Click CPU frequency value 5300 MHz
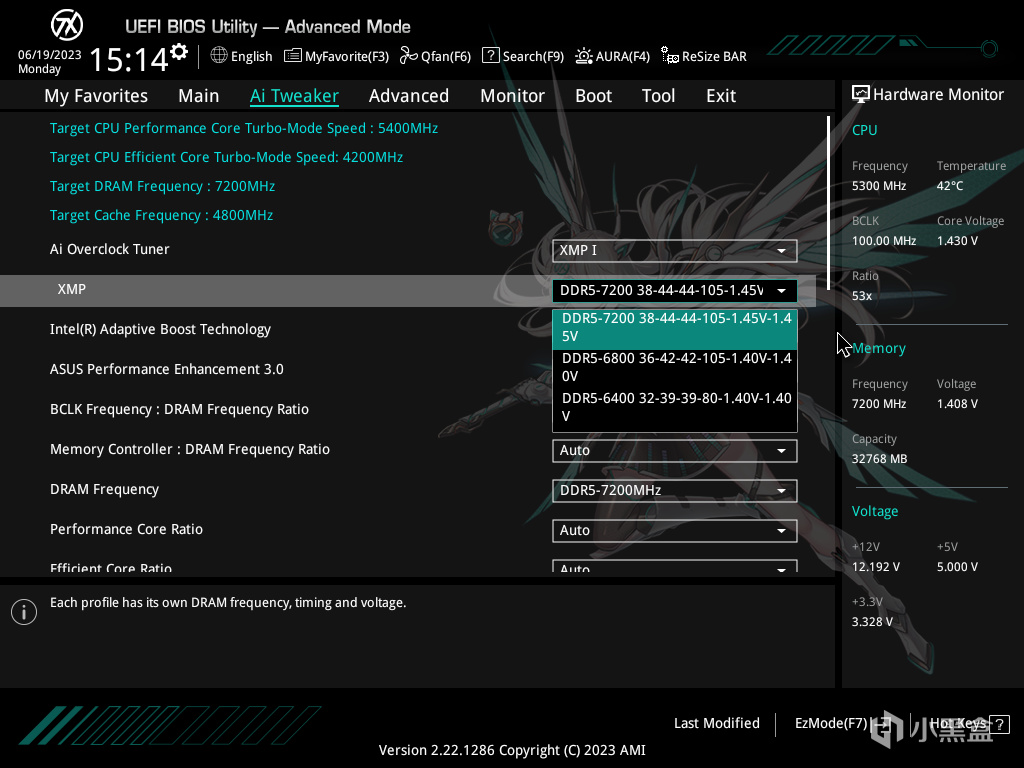The height and width of the screenshot is (768, 1024). pyautogui.click(x=878, y=185)
